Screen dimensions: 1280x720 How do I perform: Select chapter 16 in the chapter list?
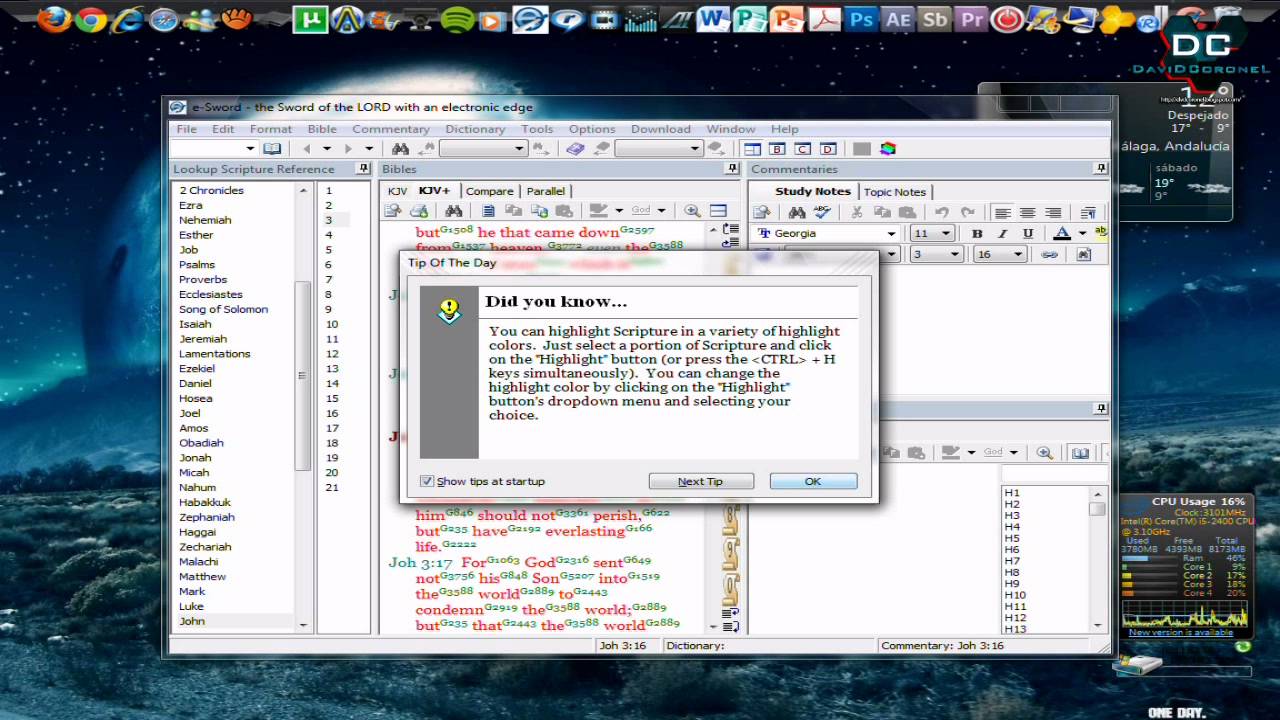coord(332,413)
